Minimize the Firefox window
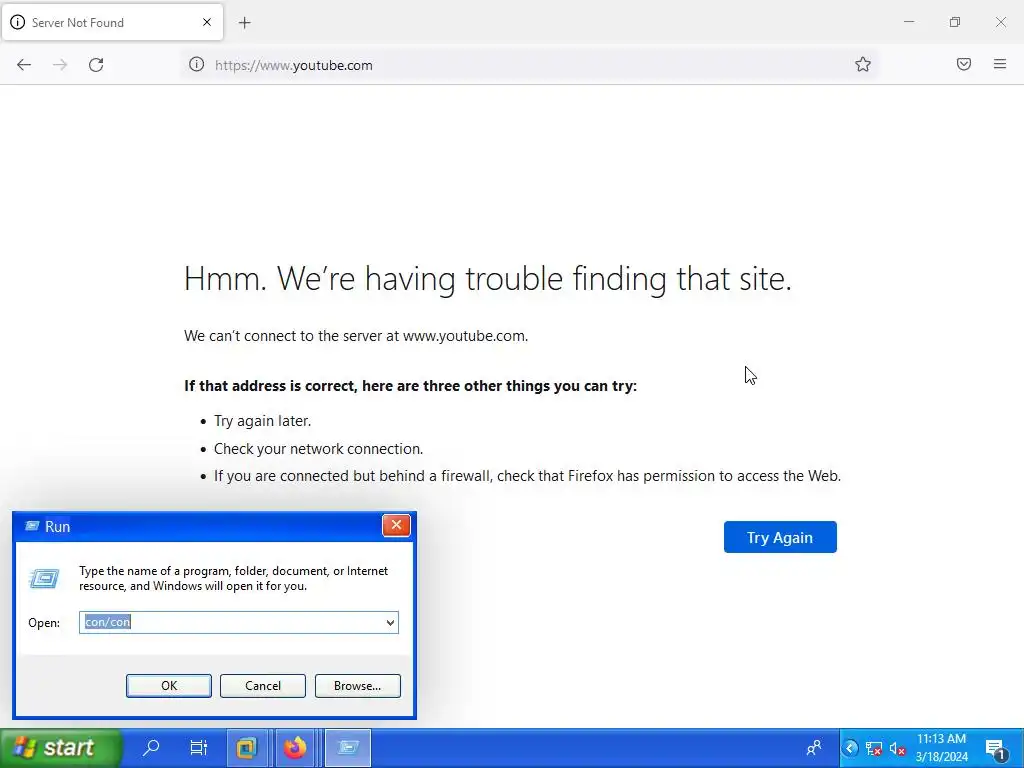 tap(908, 22)
